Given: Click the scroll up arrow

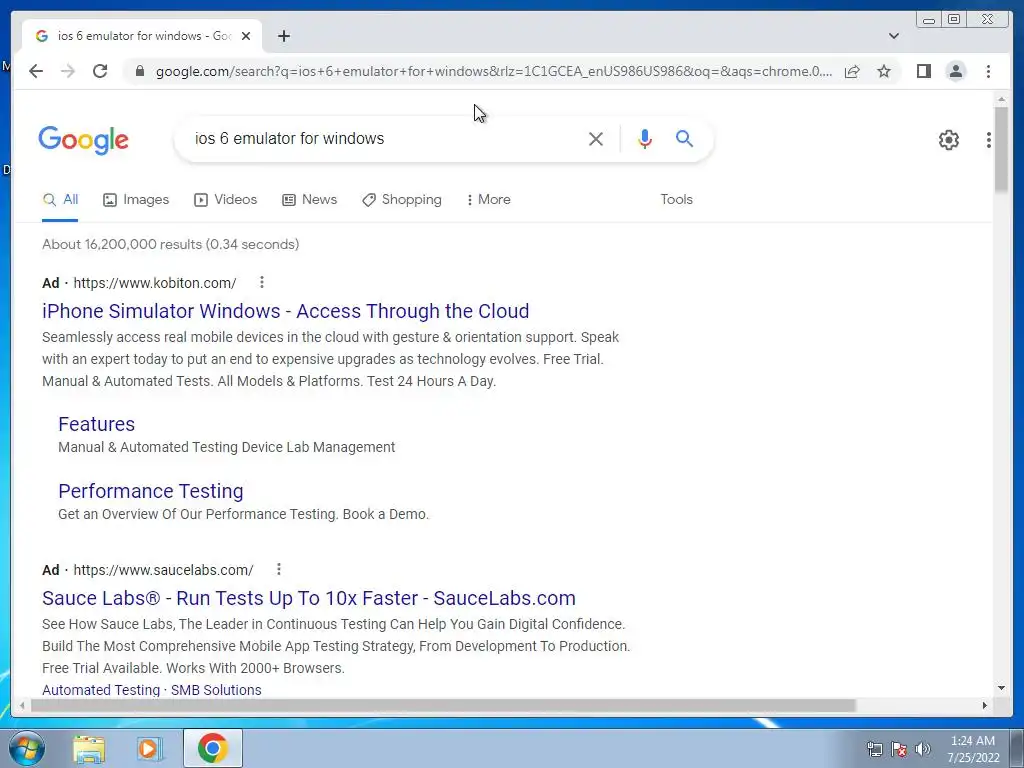Looking at the screenshot, I should point(1001,99).
